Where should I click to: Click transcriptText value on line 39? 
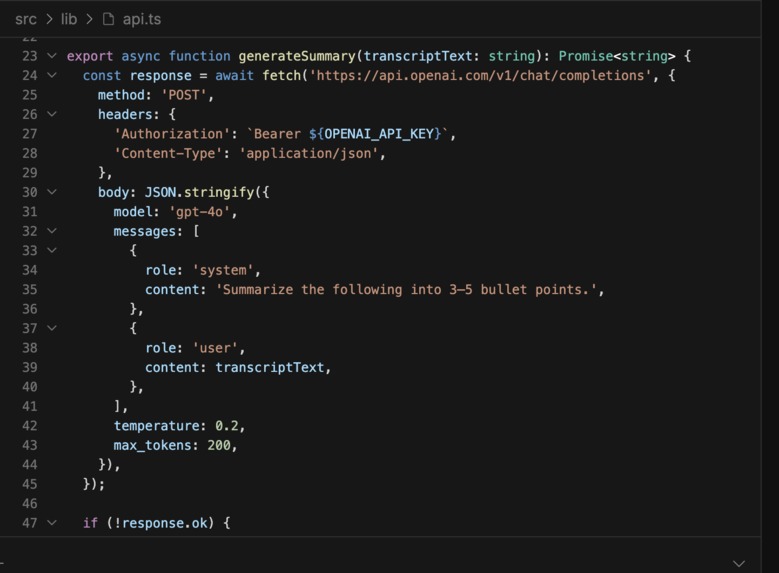pos(269,368)
